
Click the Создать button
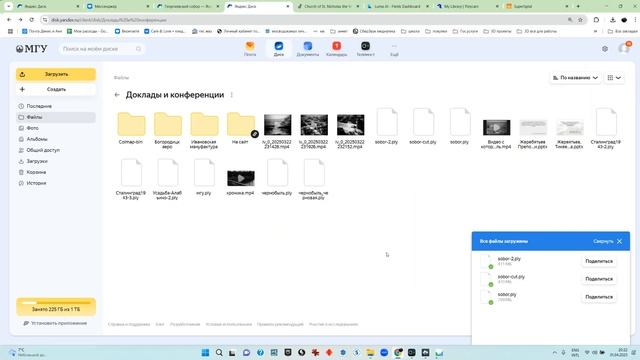(56, 89)
